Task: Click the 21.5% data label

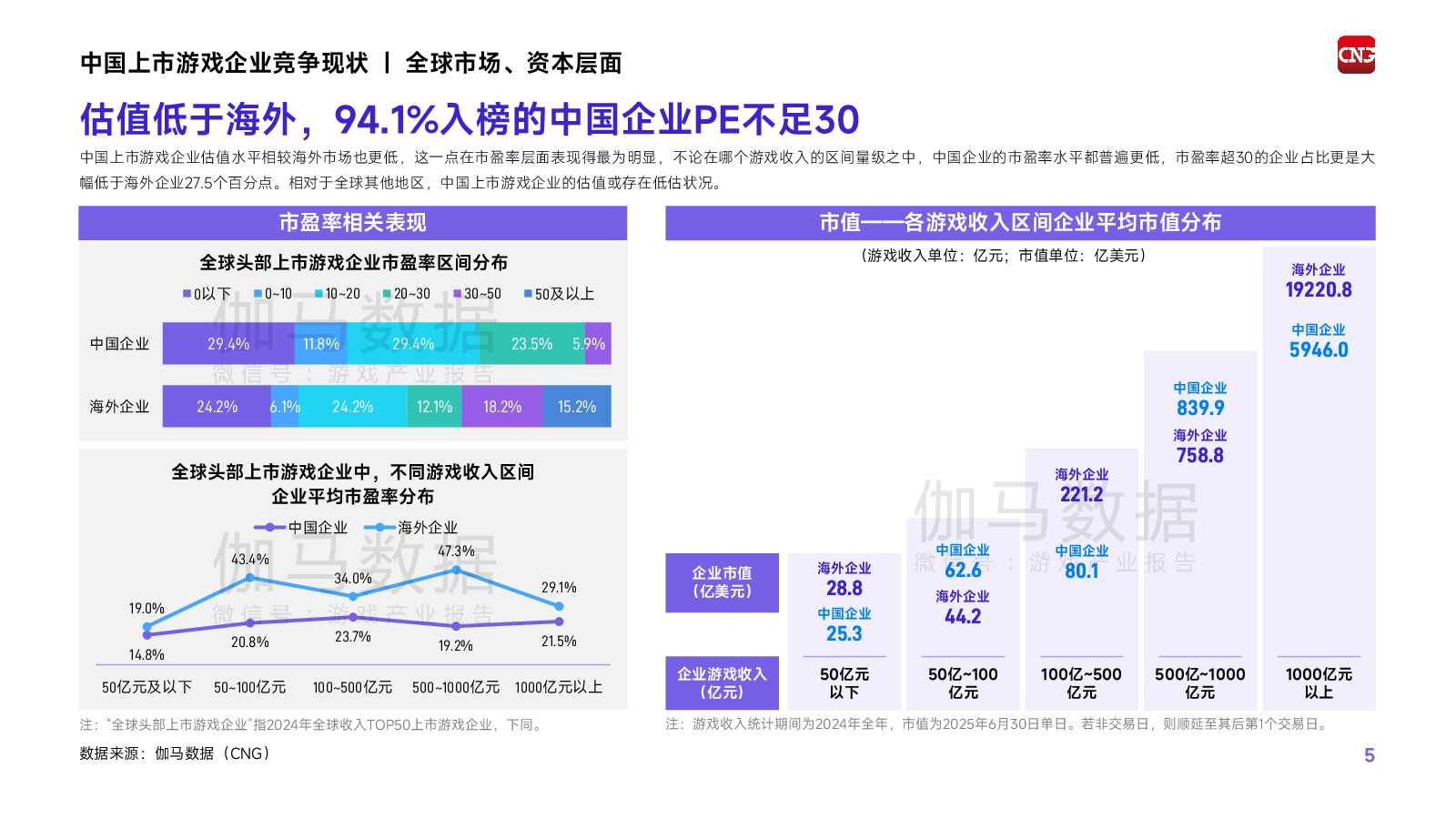Action: (559, 642)
